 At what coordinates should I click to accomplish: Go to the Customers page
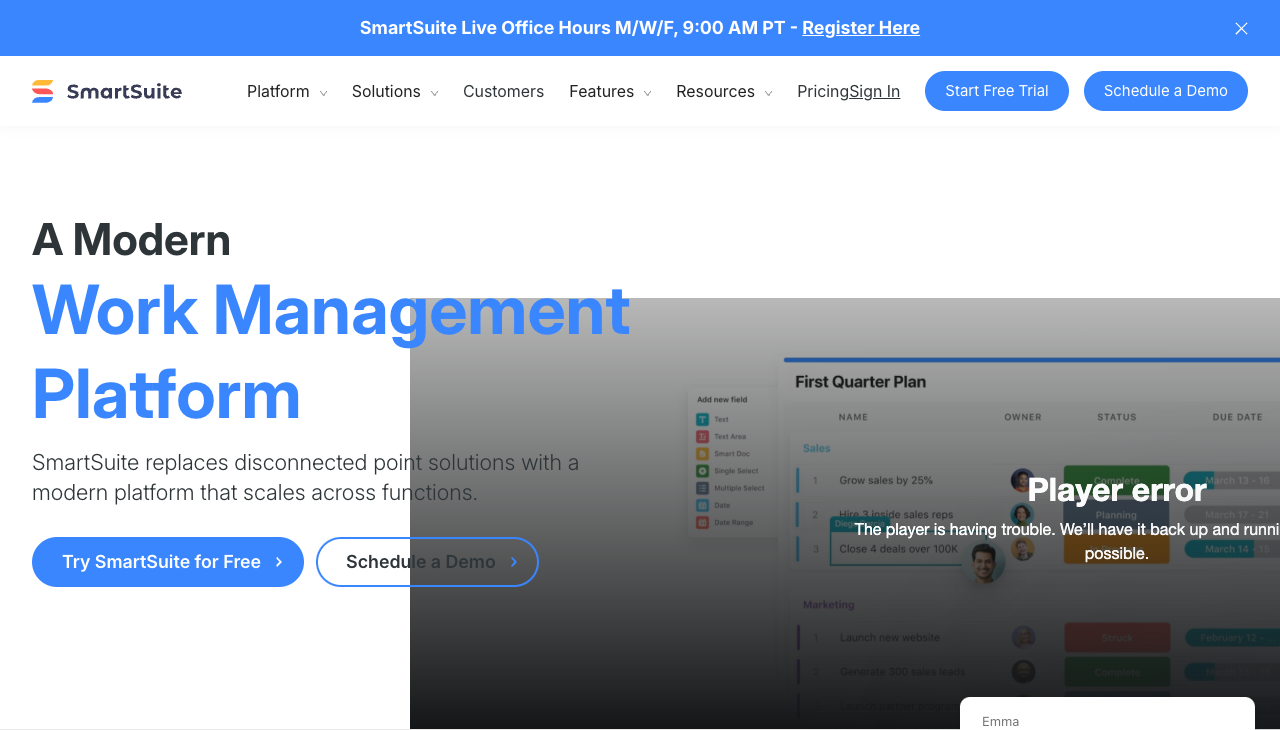point(503,91)
